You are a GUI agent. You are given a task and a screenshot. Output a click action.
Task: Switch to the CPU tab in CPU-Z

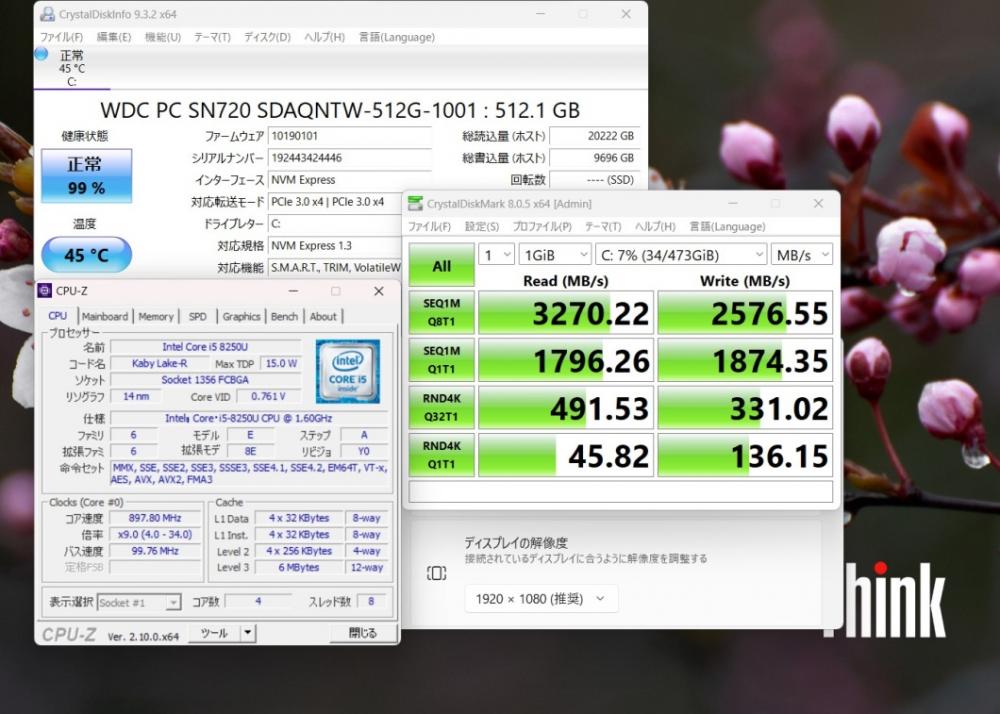click(x=57, y=316)
